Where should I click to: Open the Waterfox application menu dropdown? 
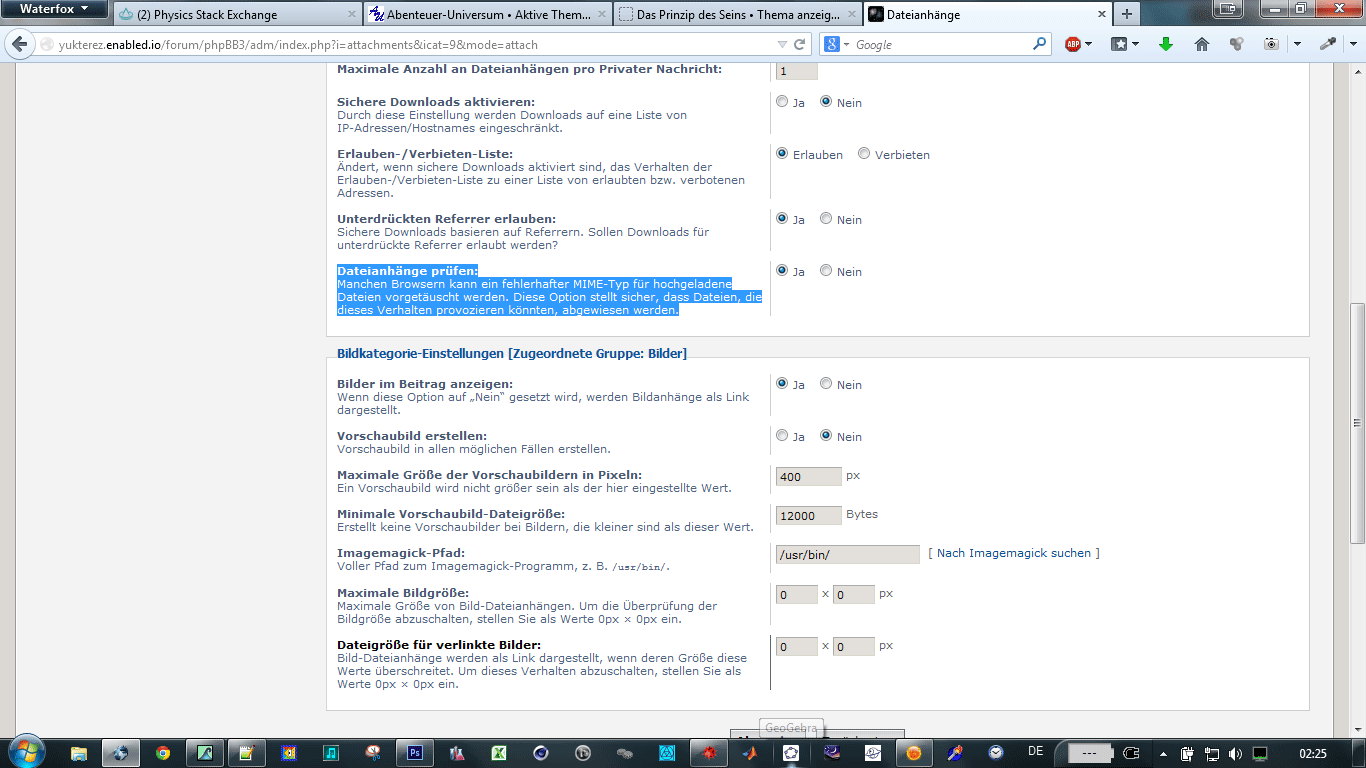[54, 9]
